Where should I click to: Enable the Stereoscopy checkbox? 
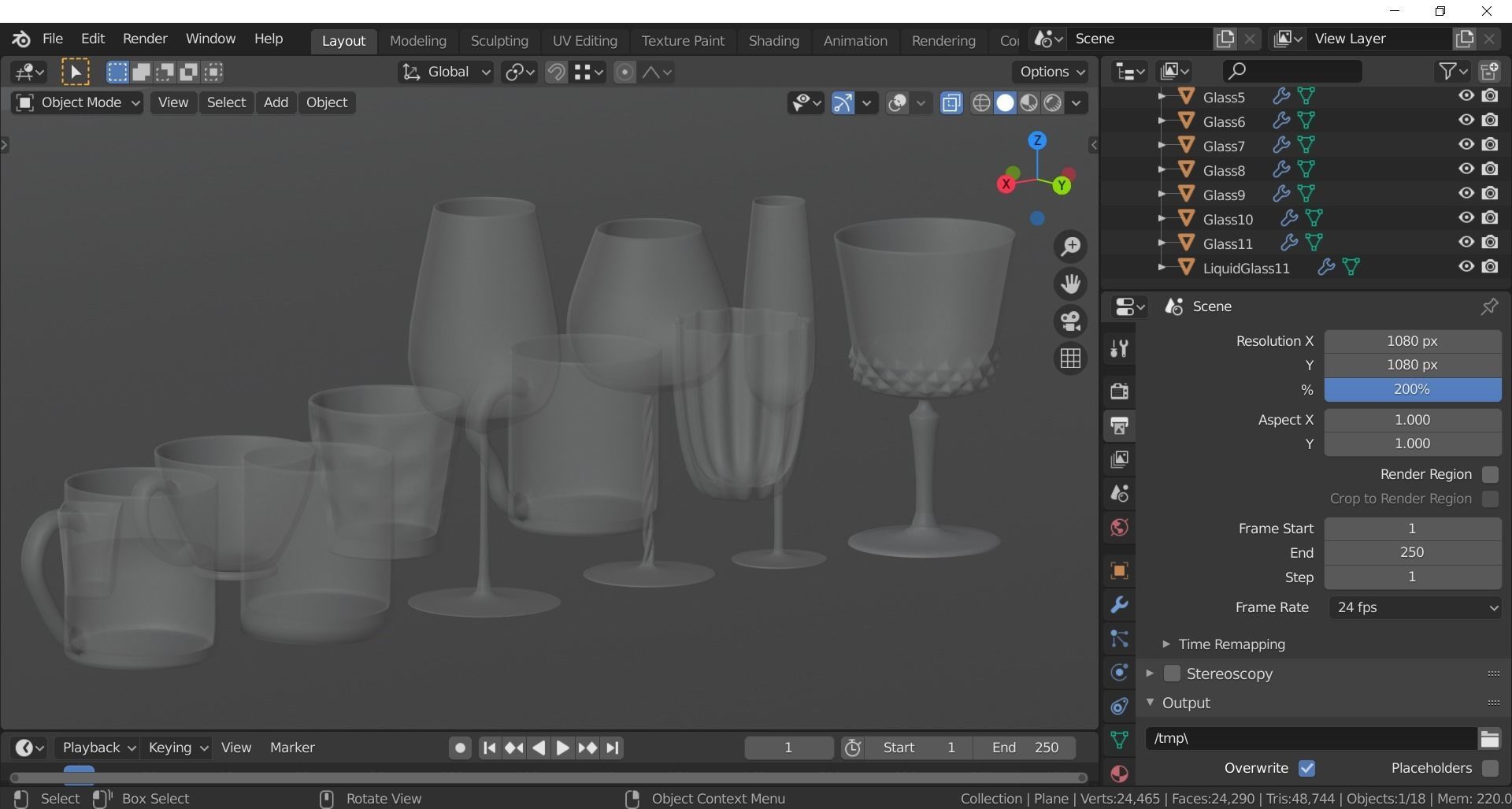pos(1172,674)
